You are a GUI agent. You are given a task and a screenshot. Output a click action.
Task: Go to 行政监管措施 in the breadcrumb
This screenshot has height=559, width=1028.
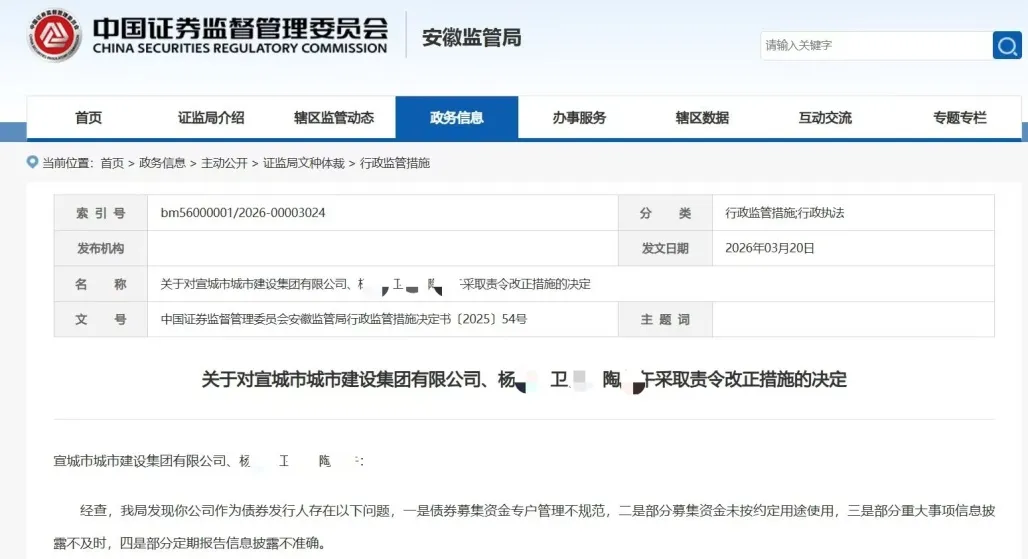[x=395, y=163]
